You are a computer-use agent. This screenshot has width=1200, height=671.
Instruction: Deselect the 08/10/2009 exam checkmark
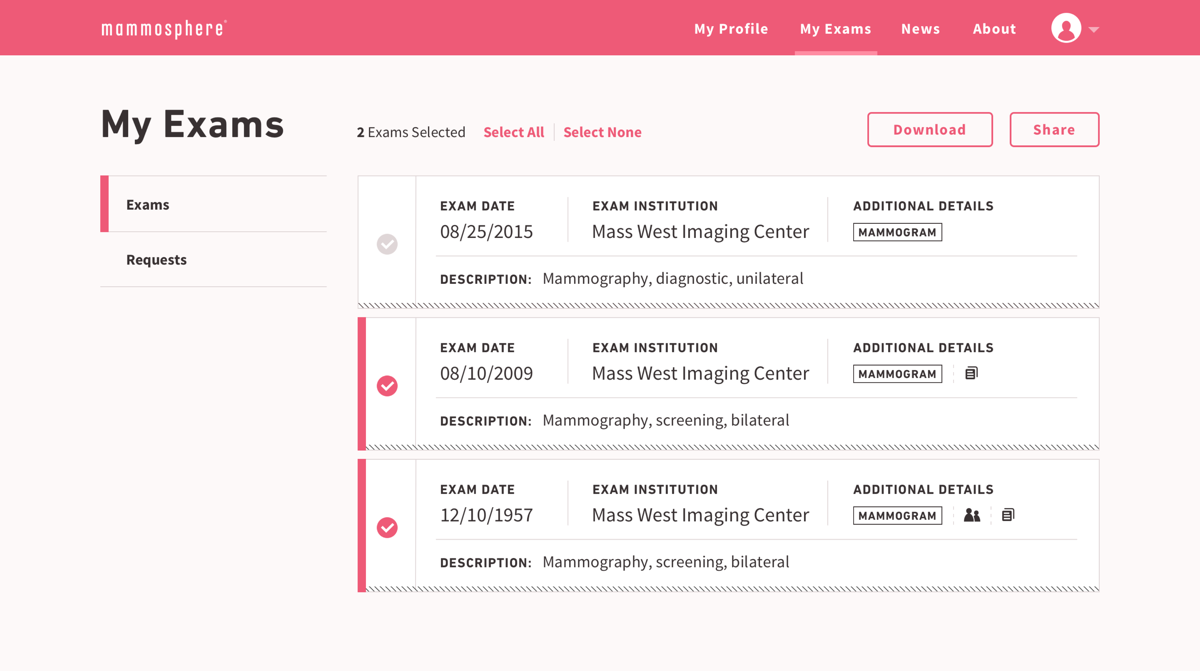(387, 386)
